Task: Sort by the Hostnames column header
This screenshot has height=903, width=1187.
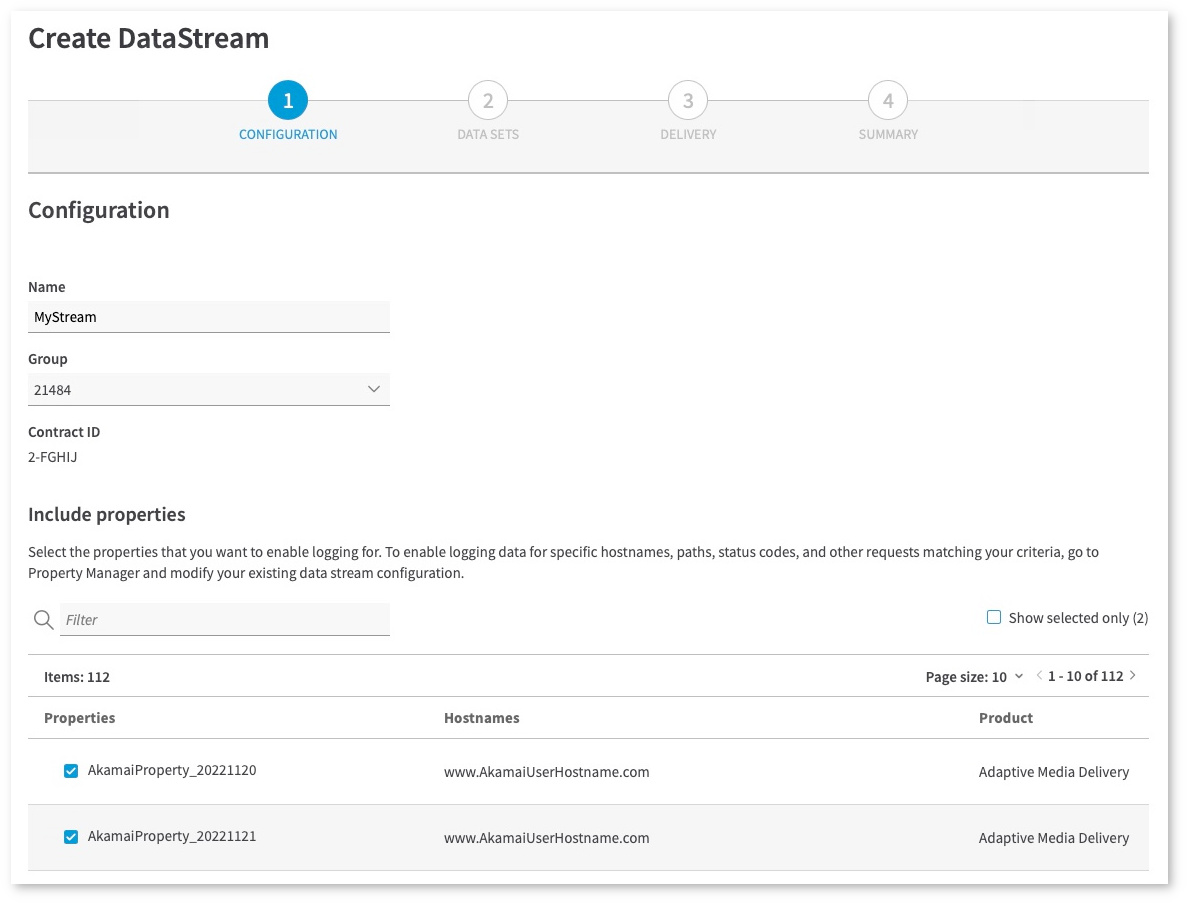Action: [481, 718]
